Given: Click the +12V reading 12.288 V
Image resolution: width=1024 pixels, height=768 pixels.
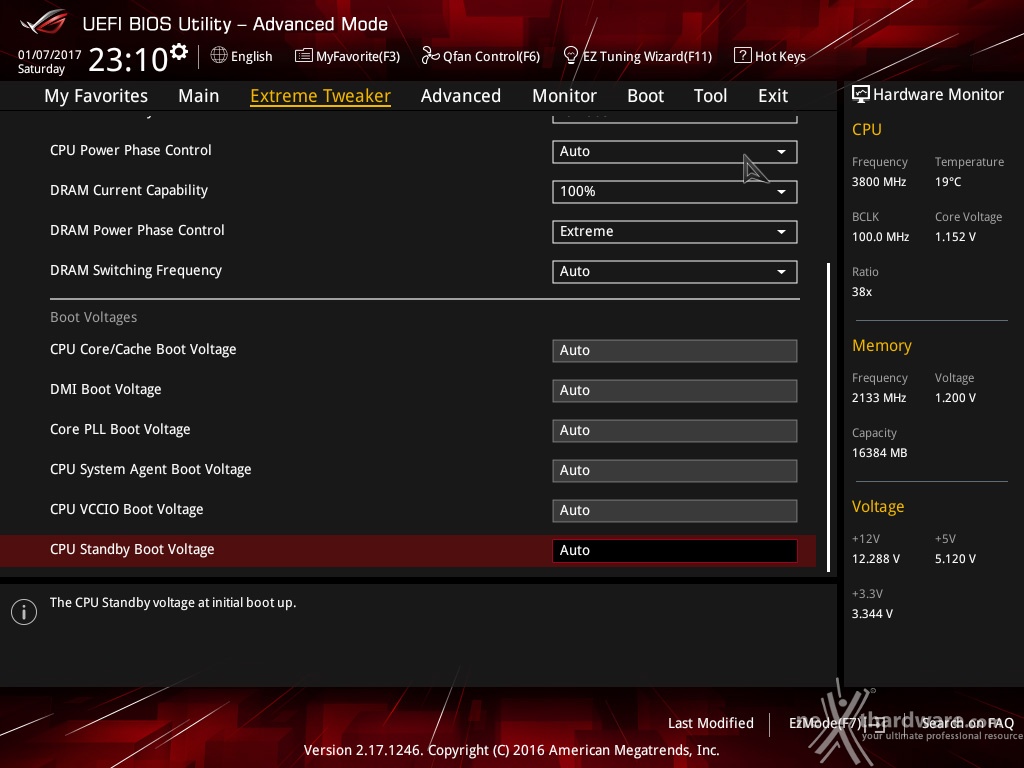Looking at the screenshot, I should [876, 559].
